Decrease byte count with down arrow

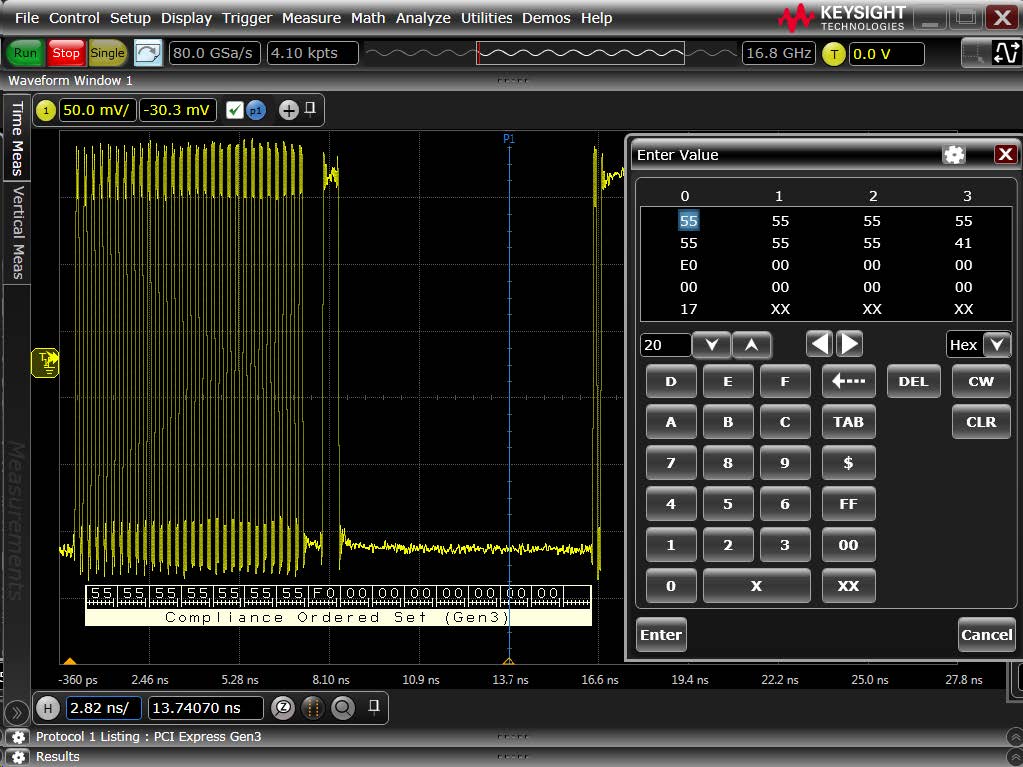point(711,345)
